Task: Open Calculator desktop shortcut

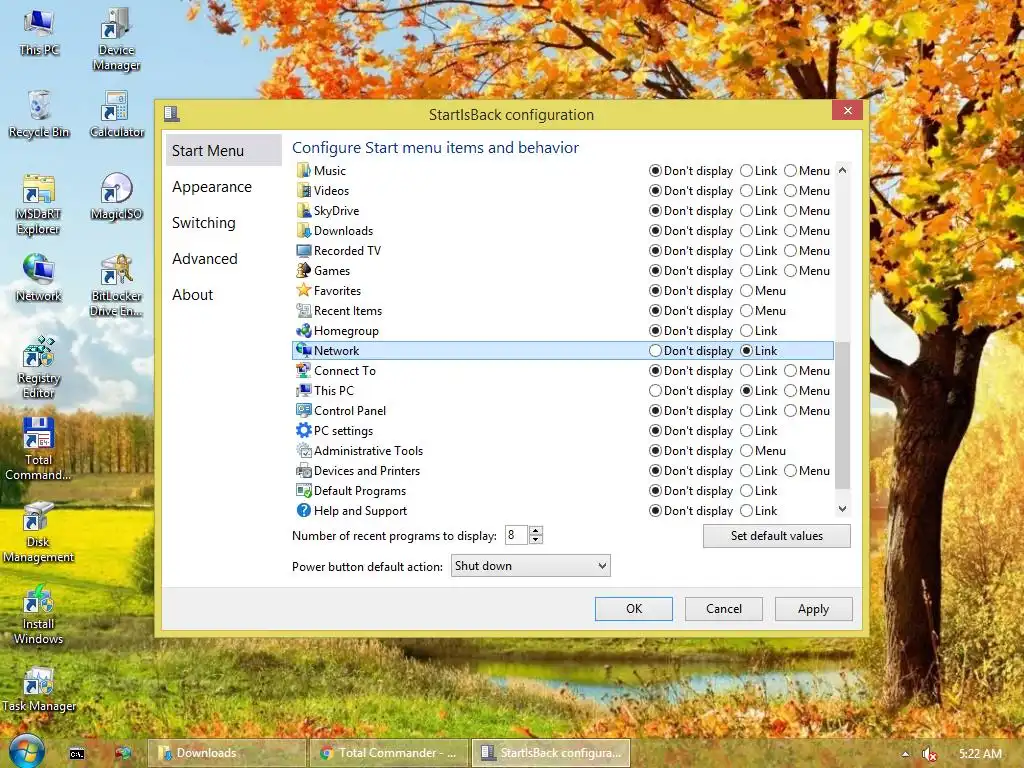Action: coord(116,114)
